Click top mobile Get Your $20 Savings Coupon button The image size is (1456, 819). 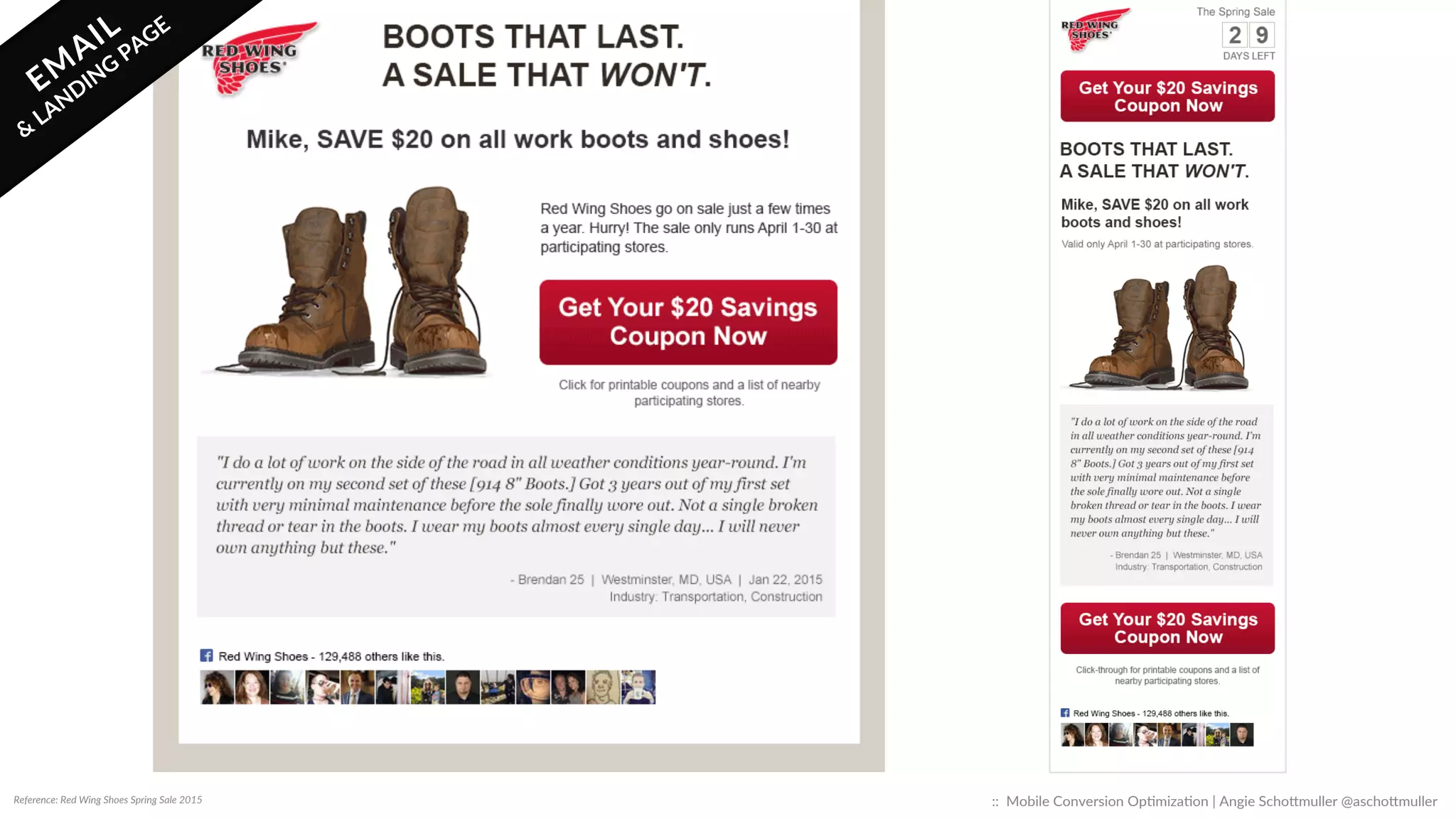(x=1167, y=96)
